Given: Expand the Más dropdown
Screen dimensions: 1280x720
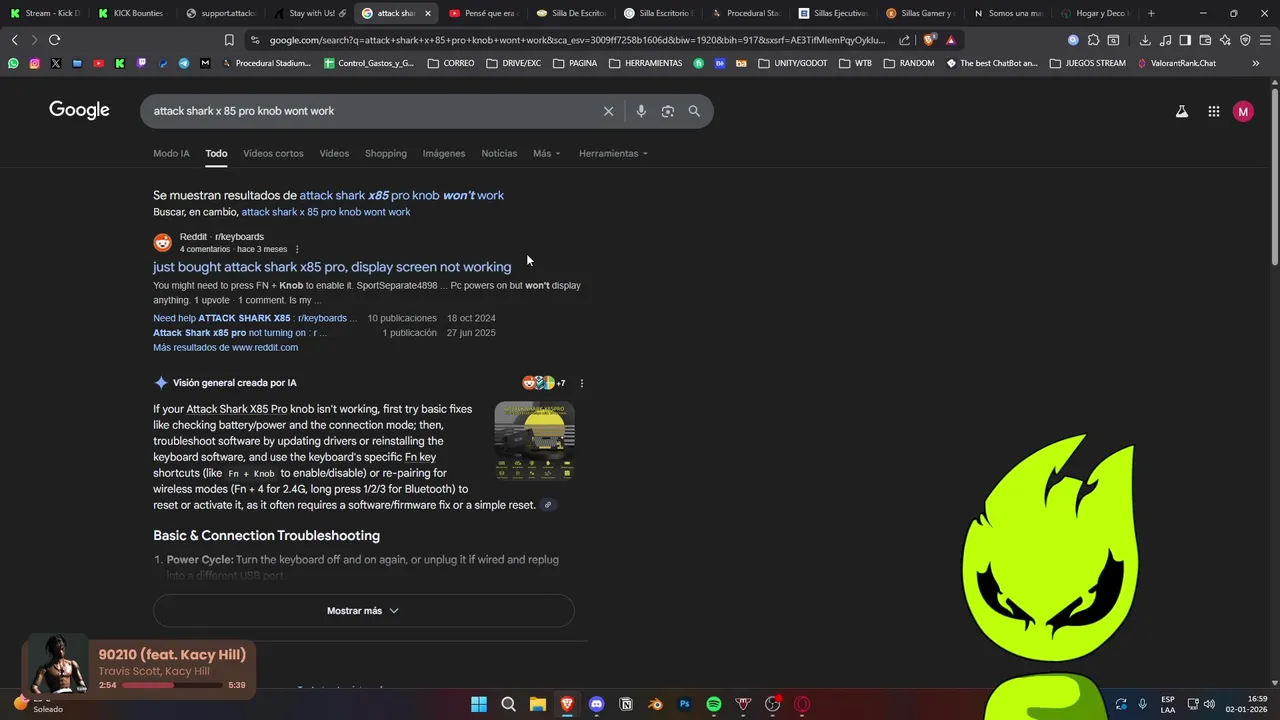Looking at the screenshot, I should click(546, 153).
